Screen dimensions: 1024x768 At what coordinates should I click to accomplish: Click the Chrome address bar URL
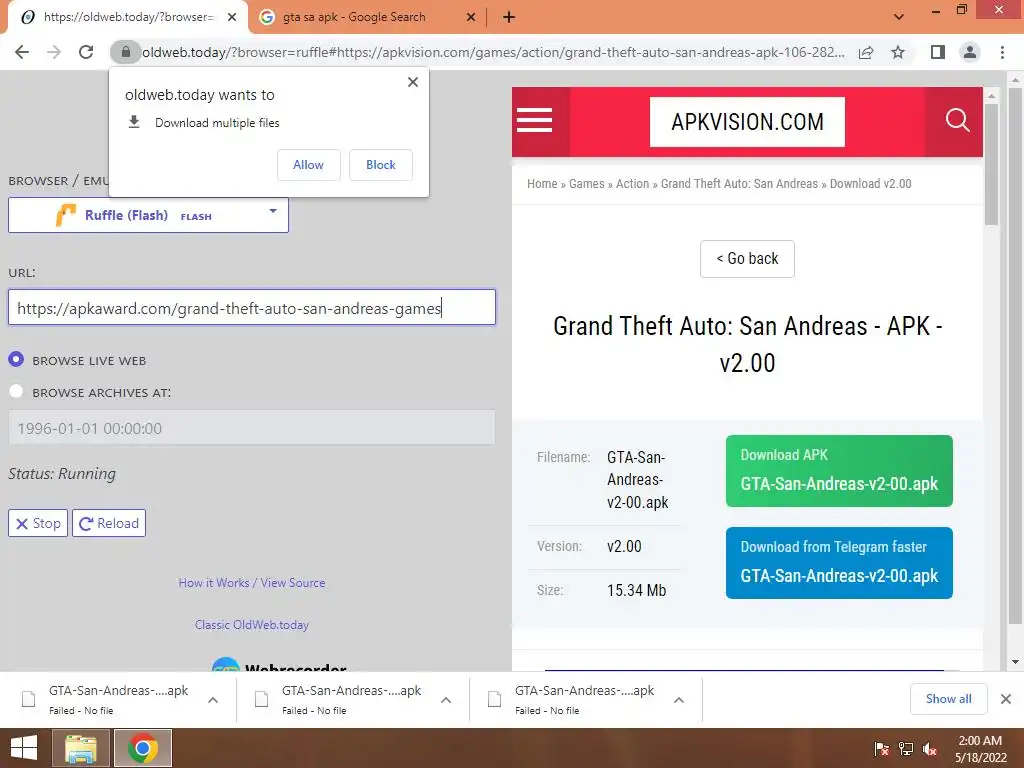point(494,52)
